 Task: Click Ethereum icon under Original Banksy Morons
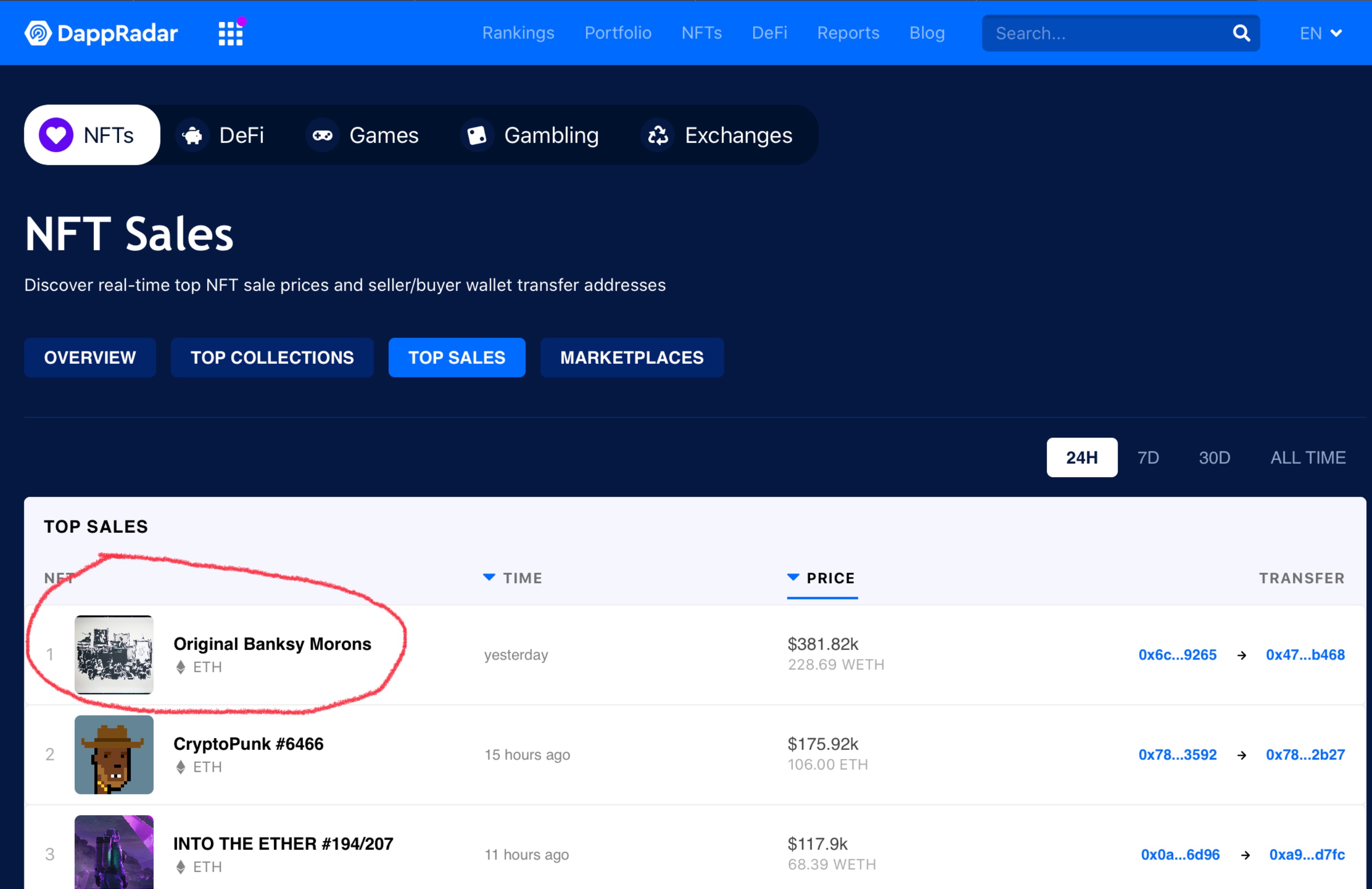[181, 667]
